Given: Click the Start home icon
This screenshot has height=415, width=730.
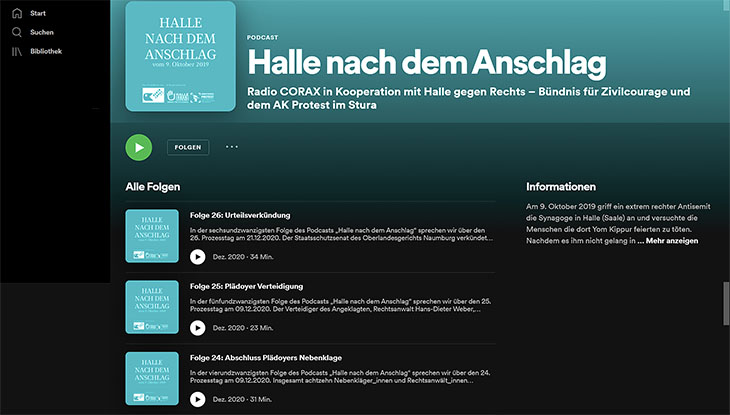Looking at the screenshot, I should coord(17,13).
